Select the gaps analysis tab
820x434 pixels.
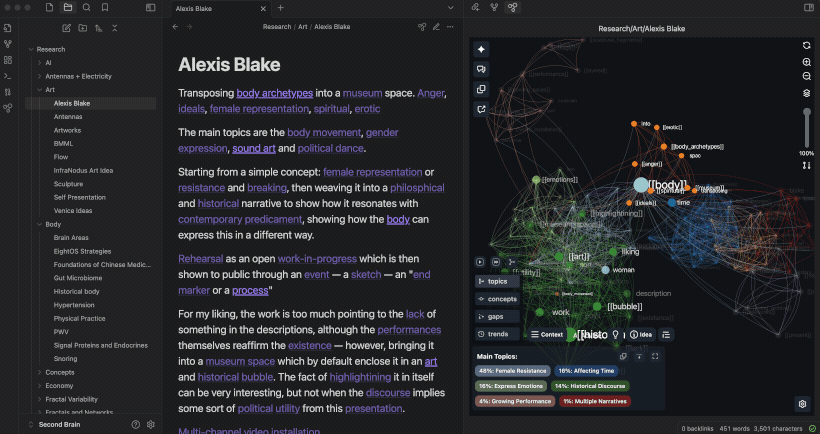click(x=497, y=316)
